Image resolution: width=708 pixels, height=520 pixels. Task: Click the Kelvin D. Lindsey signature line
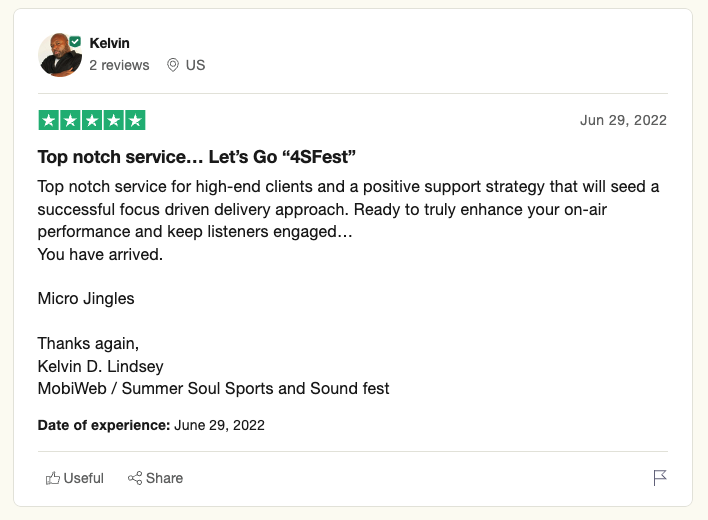tap(101, 366)
